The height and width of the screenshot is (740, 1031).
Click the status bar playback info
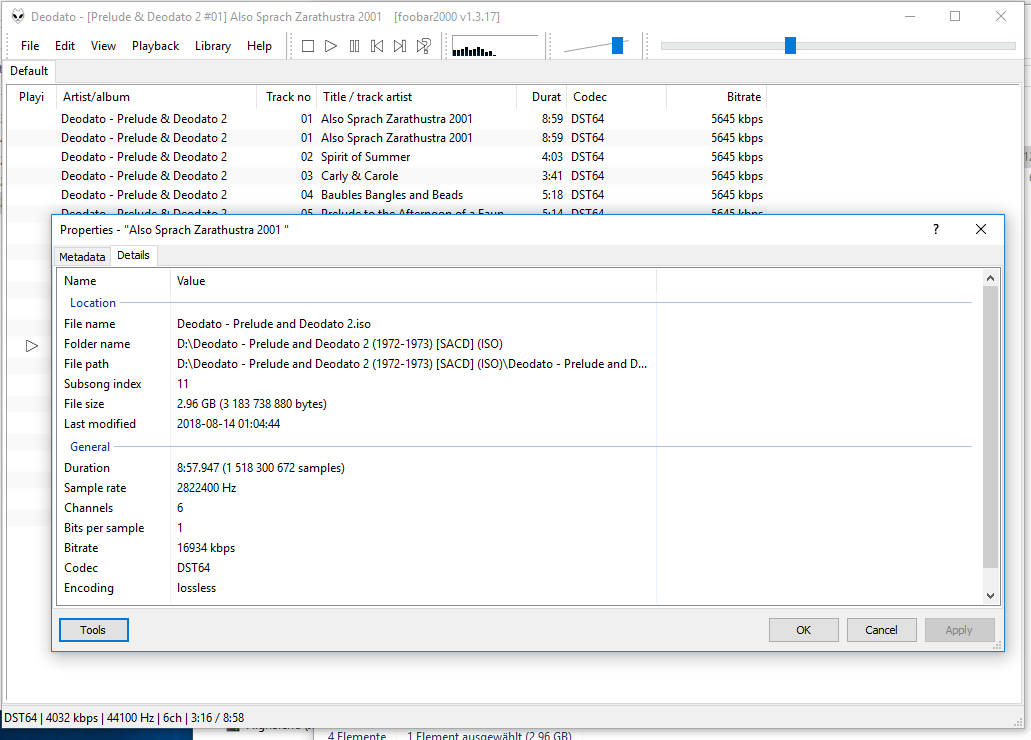point(124,718)
